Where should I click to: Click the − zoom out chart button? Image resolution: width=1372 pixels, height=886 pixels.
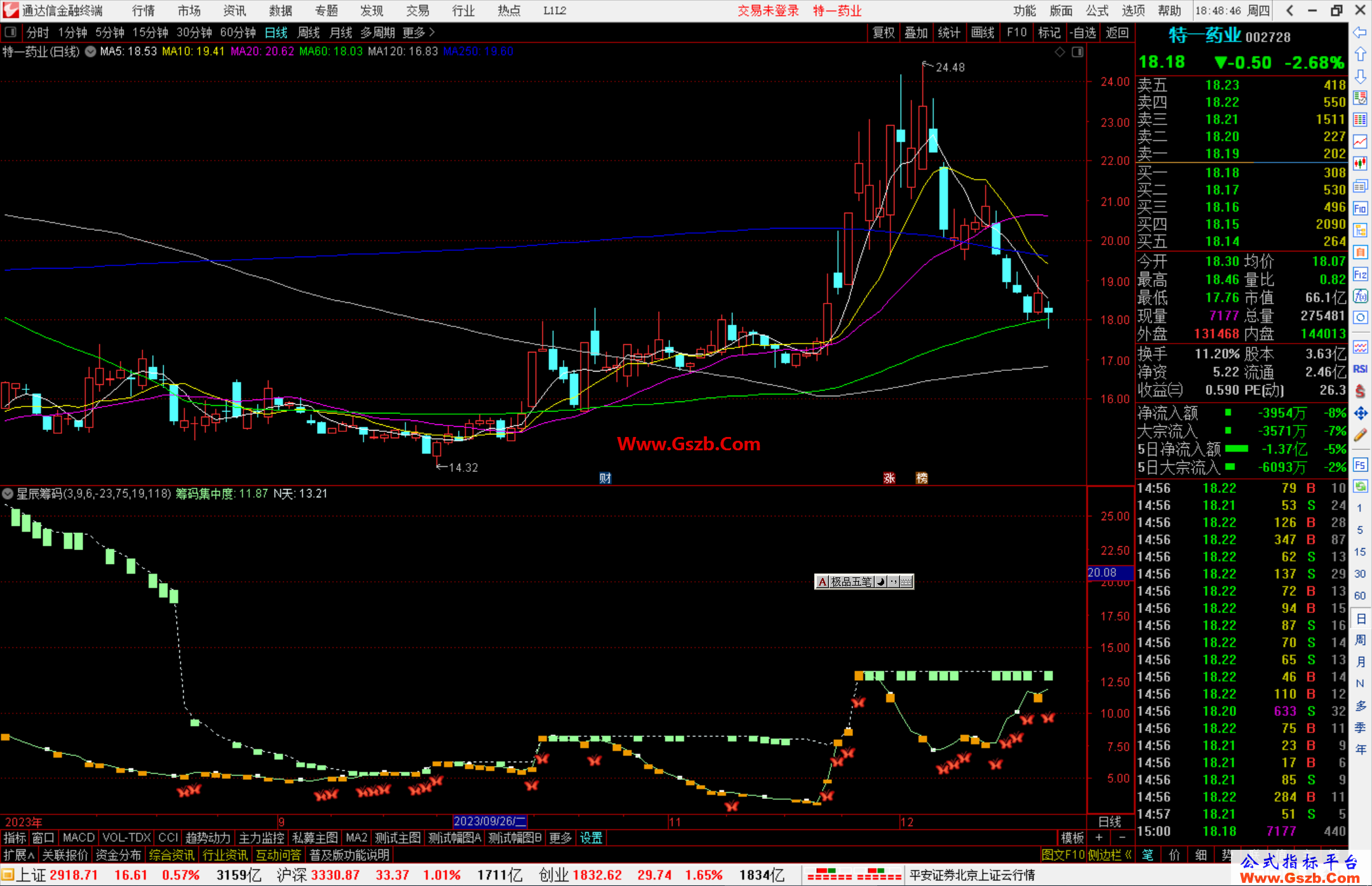pyautogui.click(x=1122, y=838)
